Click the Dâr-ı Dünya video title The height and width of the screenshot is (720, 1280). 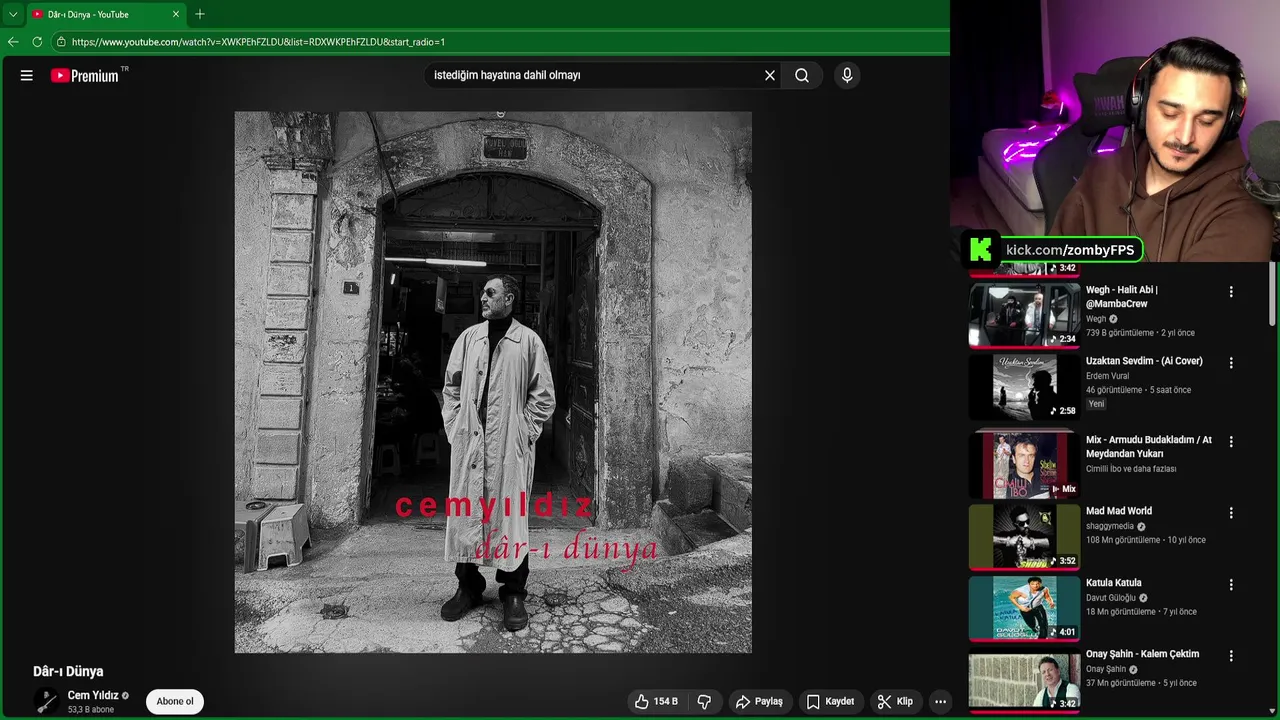(68, 671)
